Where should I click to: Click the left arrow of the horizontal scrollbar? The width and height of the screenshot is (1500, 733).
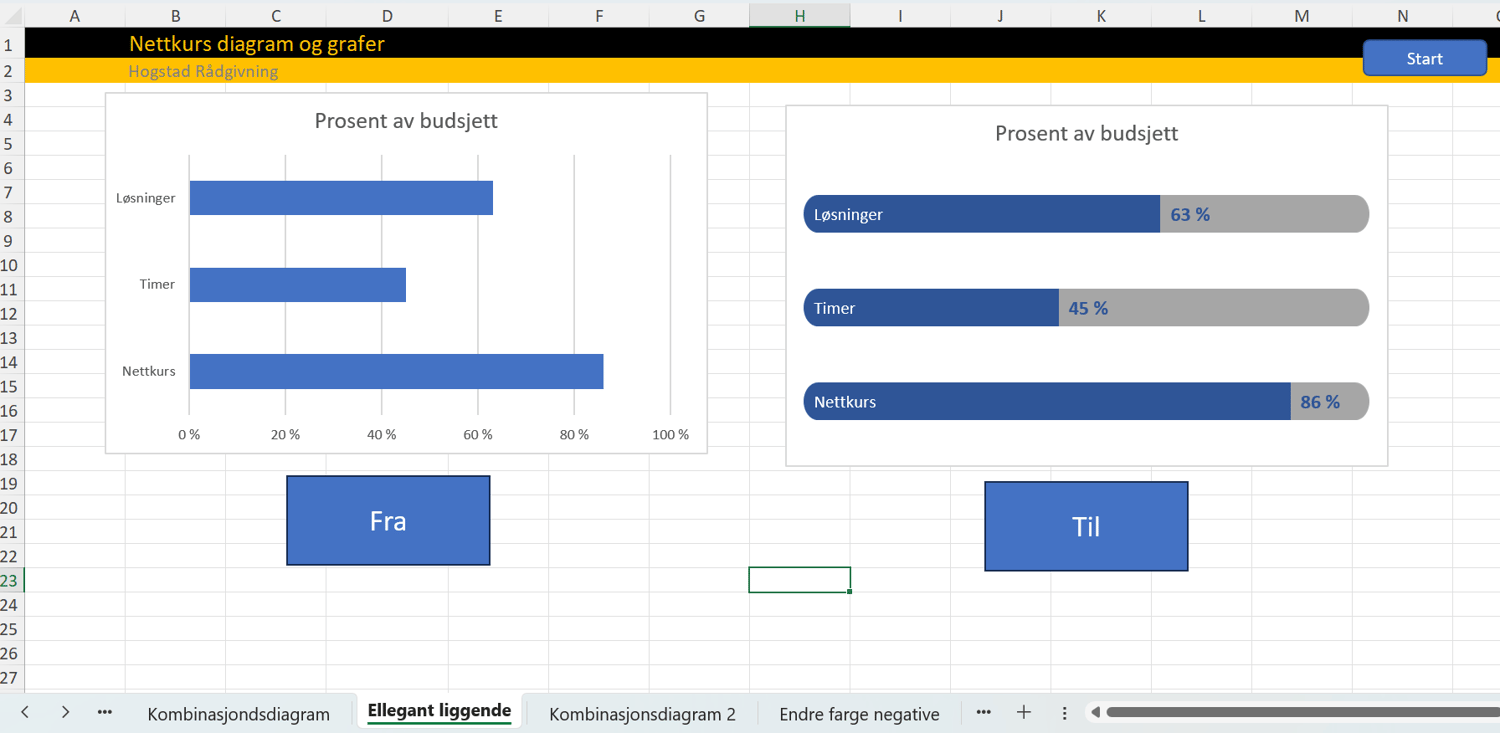(1098, 712)
